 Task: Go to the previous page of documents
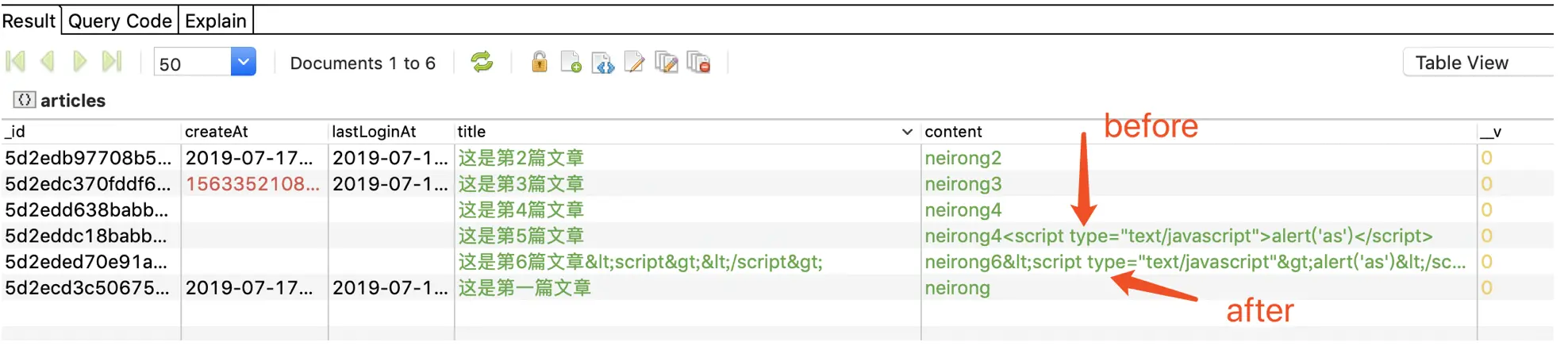click(48, 62)
